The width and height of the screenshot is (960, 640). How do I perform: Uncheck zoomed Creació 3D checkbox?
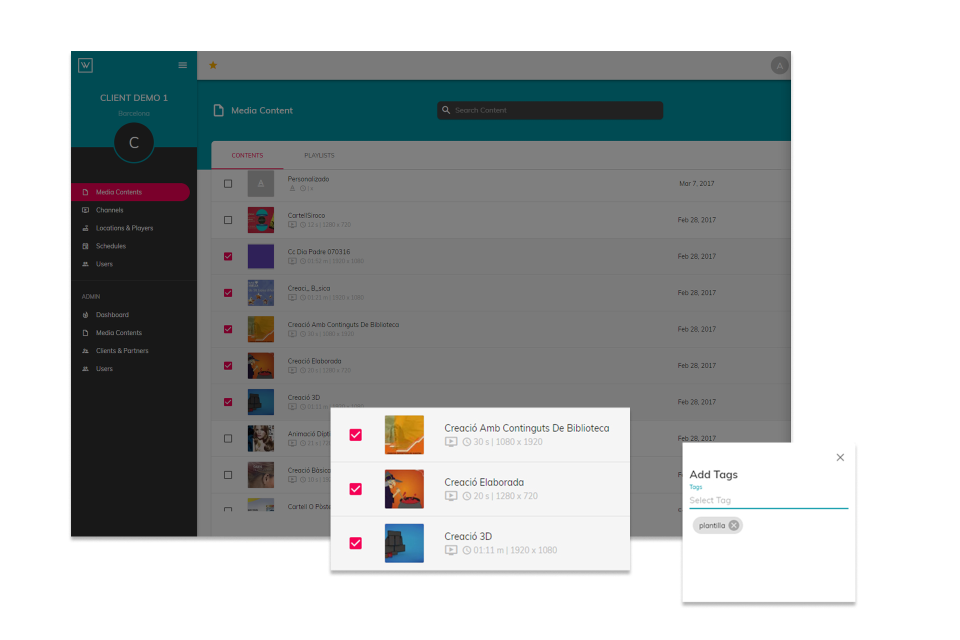356,543
